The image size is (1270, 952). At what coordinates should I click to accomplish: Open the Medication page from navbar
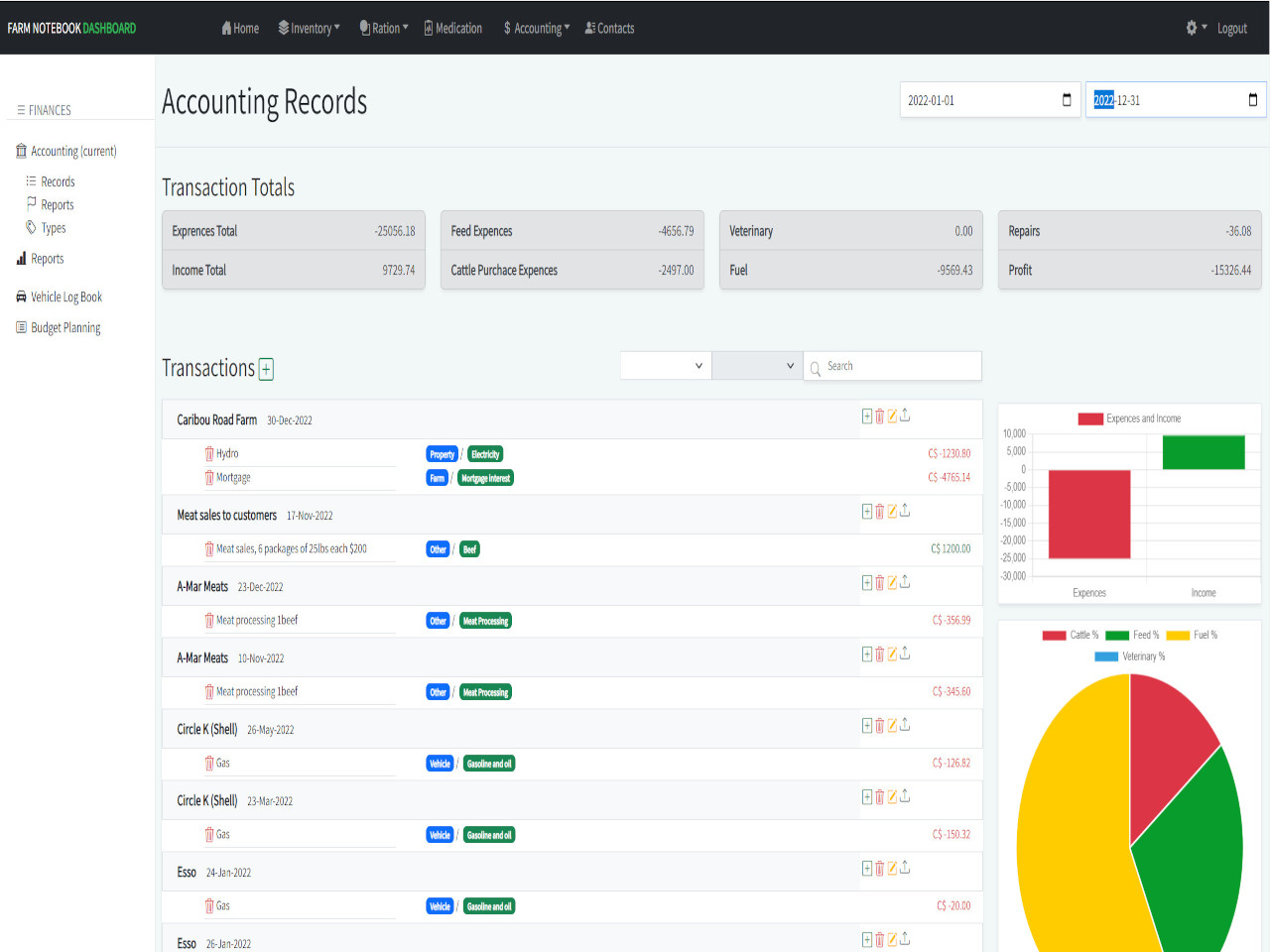(x=453, y=28)
